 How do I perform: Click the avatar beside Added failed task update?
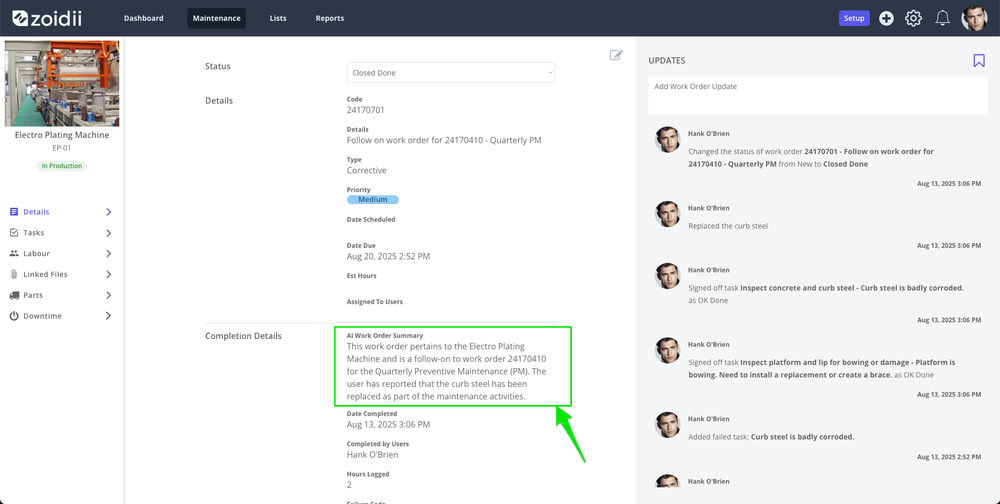point(668,425)
